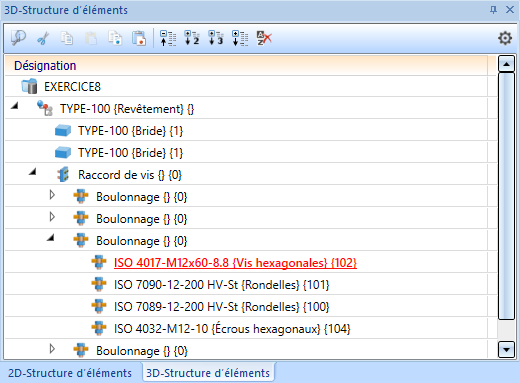Collapse the third expanded Boulonnage node
Viewport: 520px width, 383px height.
pyautogui.click(x=50, y=238)
